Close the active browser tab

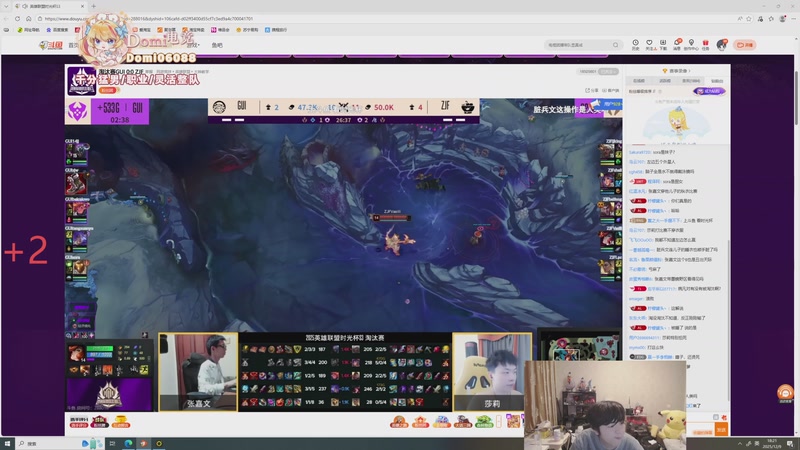(x=83, y=6)
